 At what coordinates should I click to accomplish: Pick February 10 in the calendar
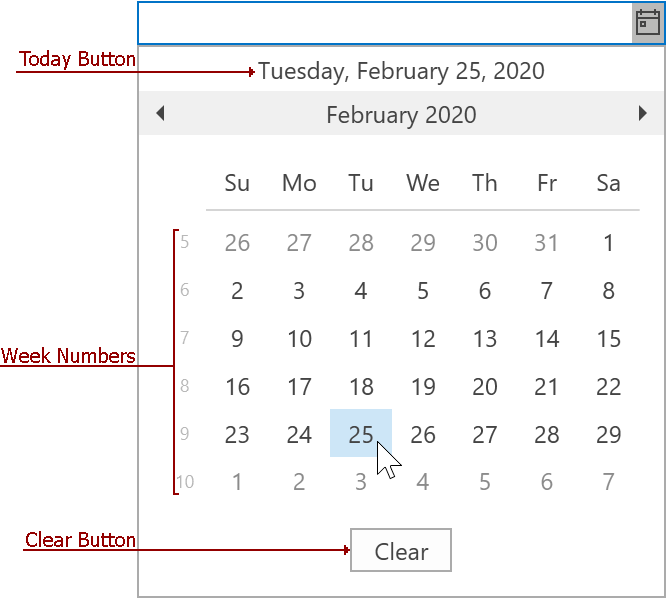(299, 339)
